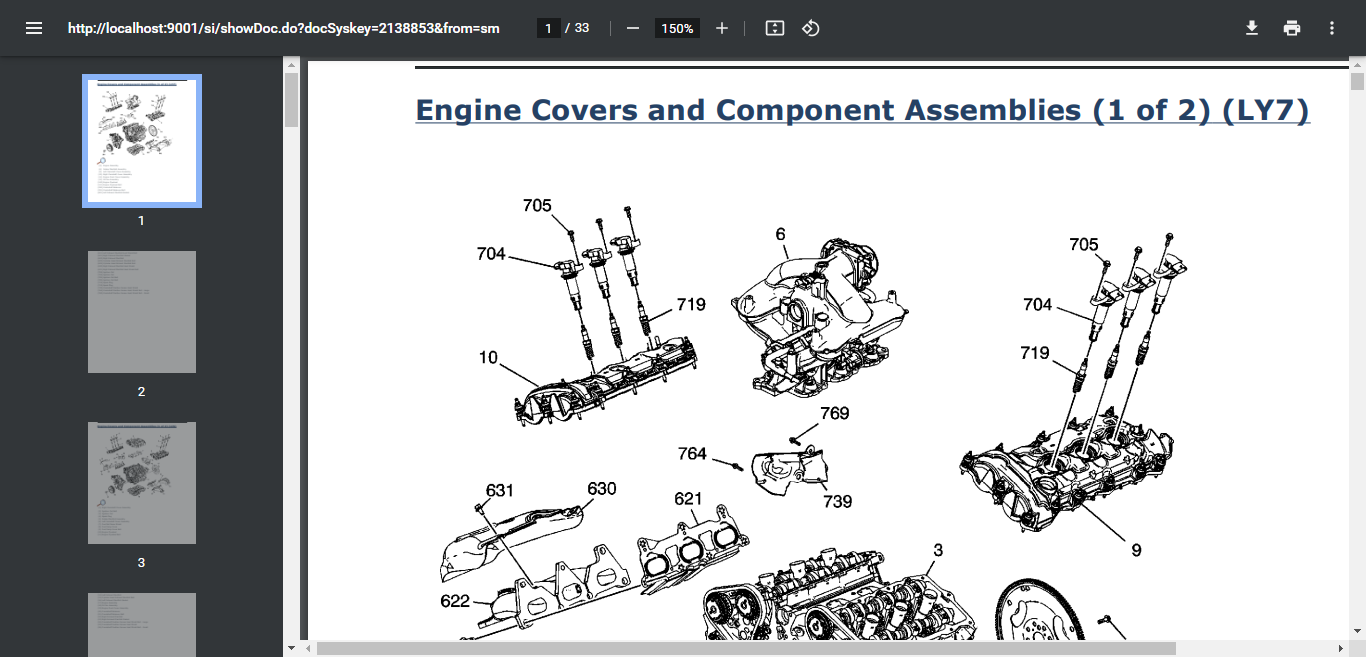Image resolution: width=1366 pixels, height=657 pixels.
Task: Click callout number 769 in the diagram
Action: pyautogui.click(x=835, y=413)
